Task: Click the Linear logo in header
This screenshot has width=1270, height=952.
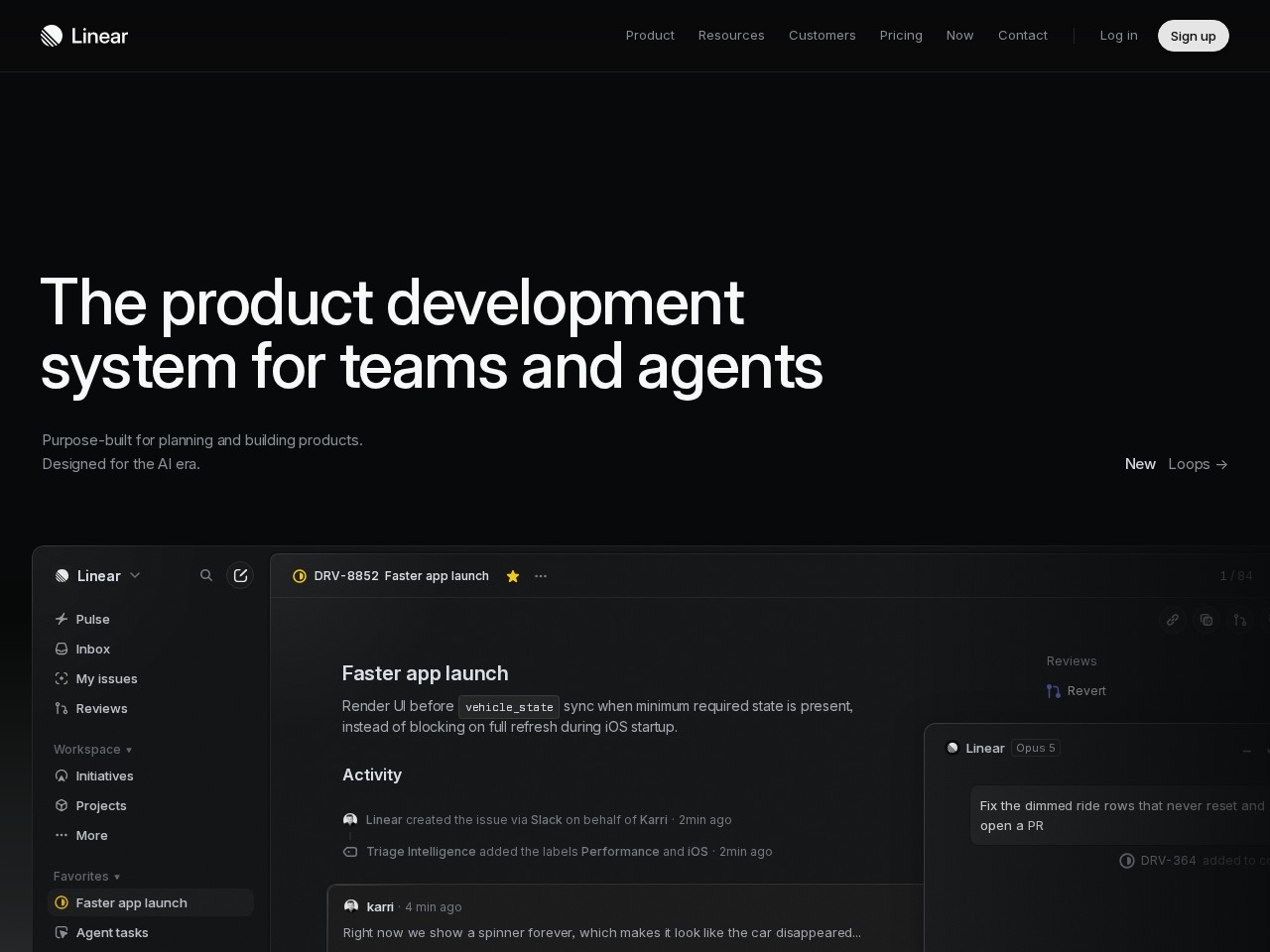Action: (84, 36)
